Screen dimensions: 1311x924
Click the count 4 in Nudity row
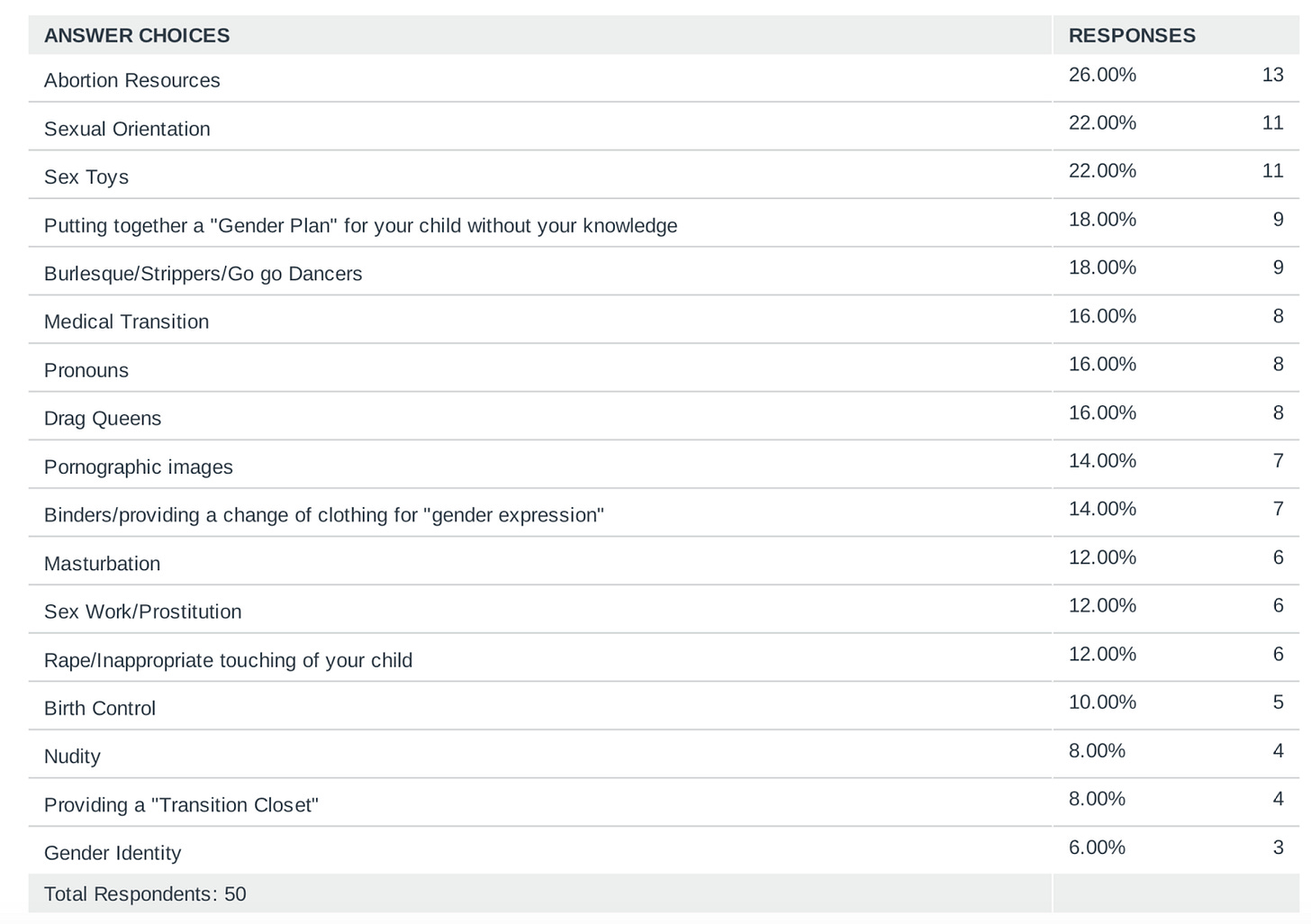point(1278,750)
